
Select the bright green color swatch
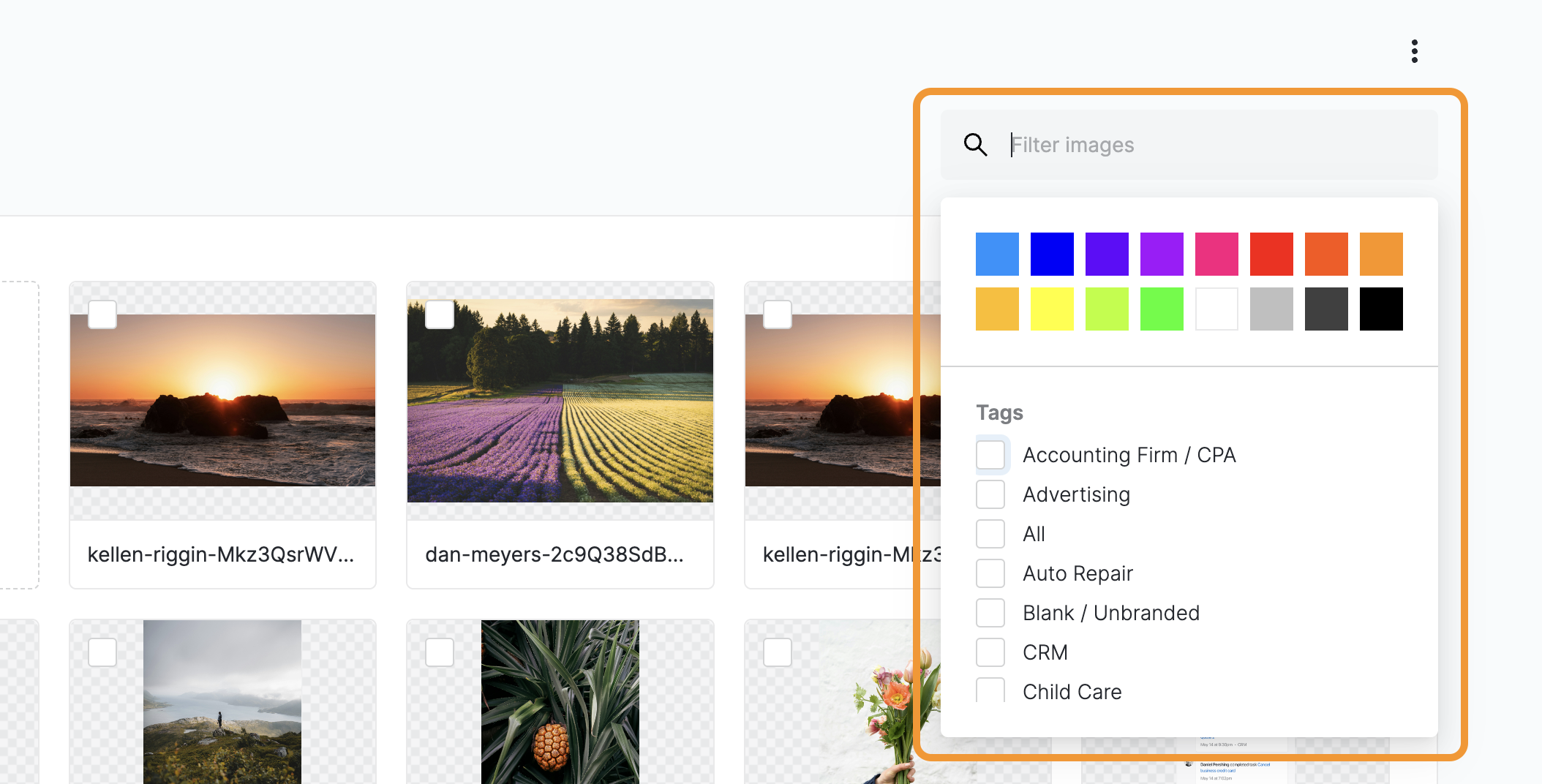(1162, 309)
